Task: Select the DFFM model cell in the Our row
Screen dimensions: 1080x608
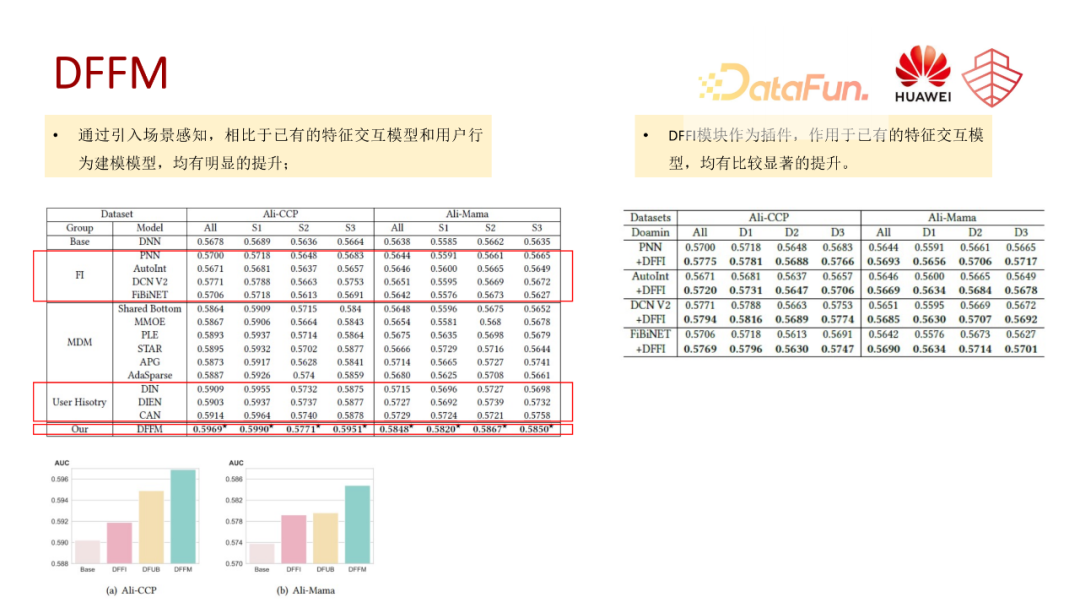Action: [x=149, y=429]
